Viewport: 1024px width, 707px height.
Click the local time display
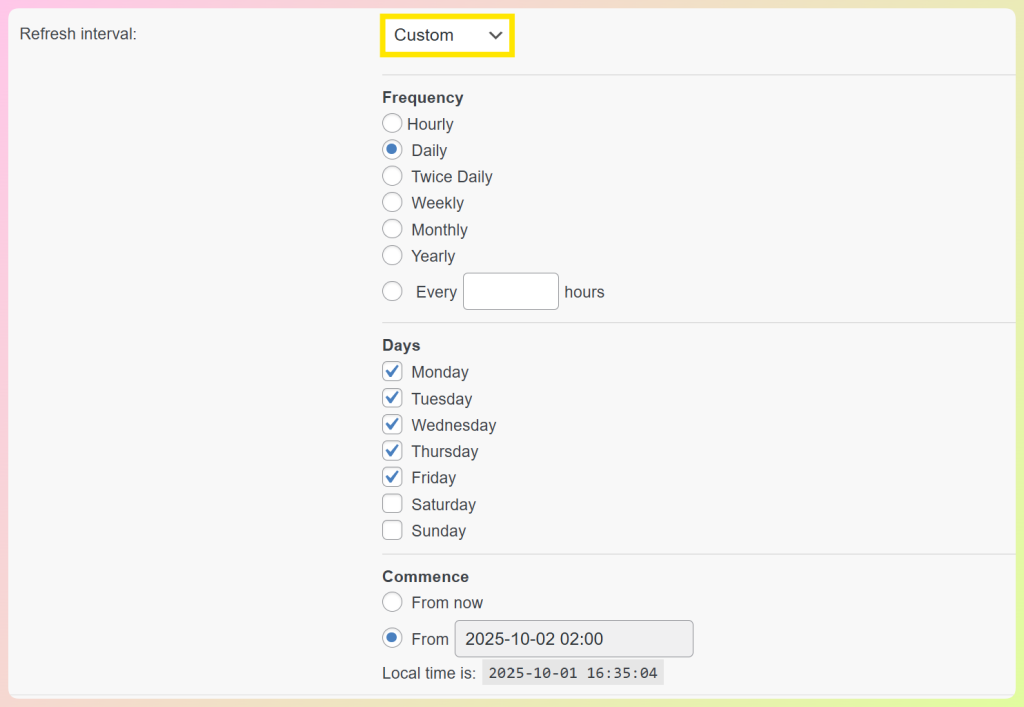click(571, 672)
